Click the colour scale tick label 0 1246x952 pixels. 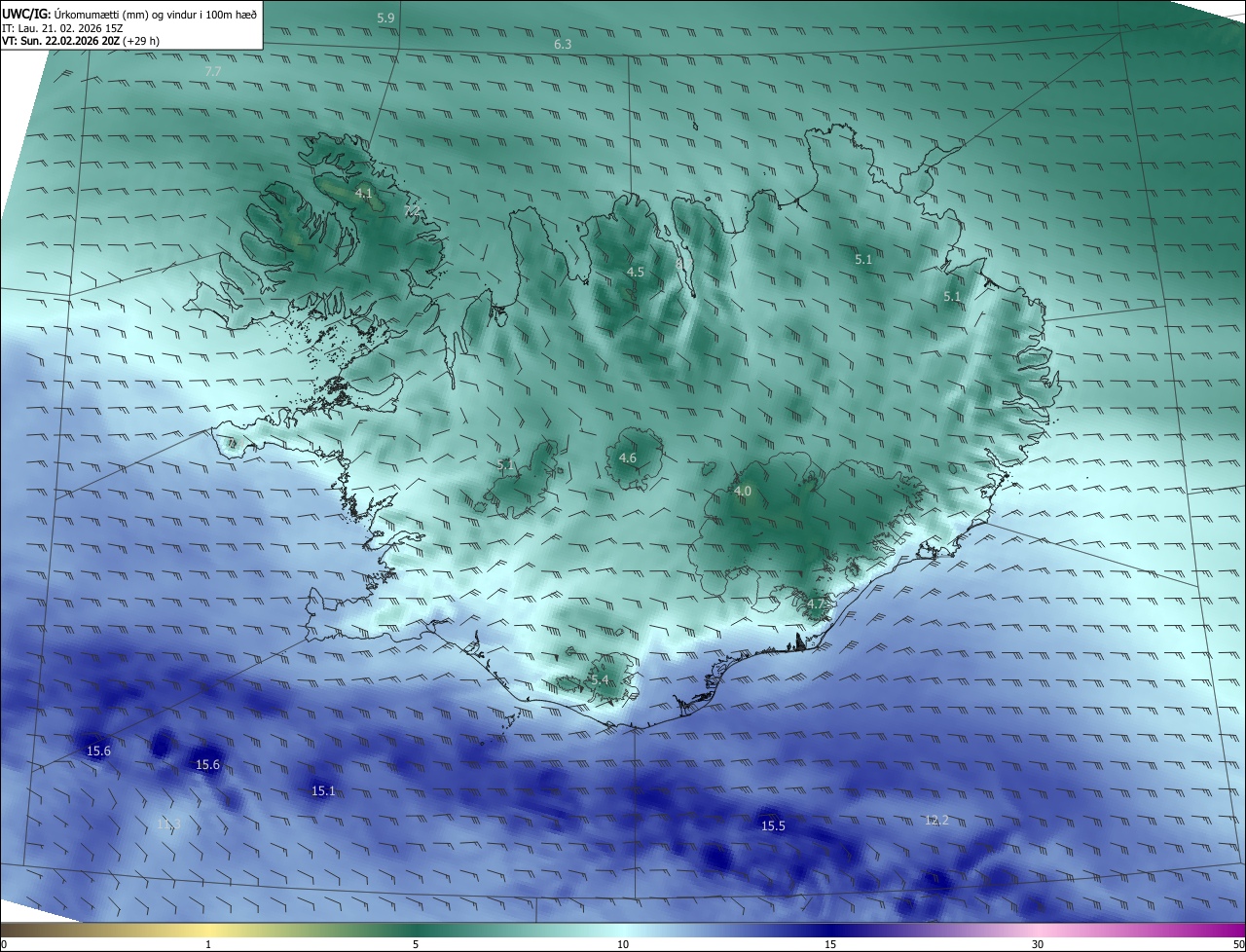(4, 944)
